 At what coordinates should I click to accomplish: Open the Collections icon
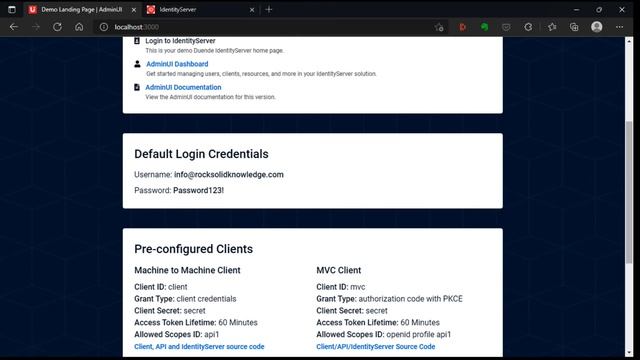[x=574, y=27]
